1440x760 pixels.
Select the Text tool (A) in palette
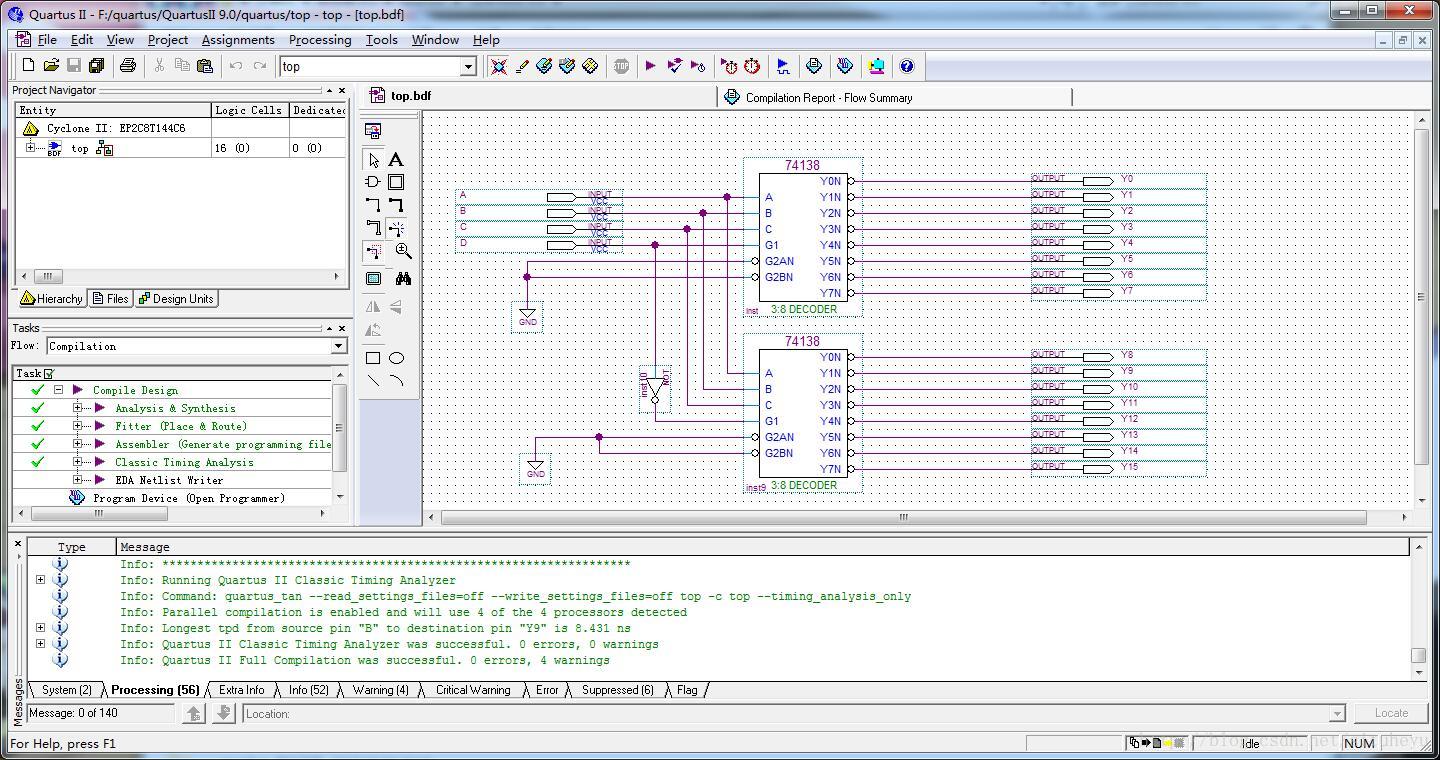[x=396, y=160]
